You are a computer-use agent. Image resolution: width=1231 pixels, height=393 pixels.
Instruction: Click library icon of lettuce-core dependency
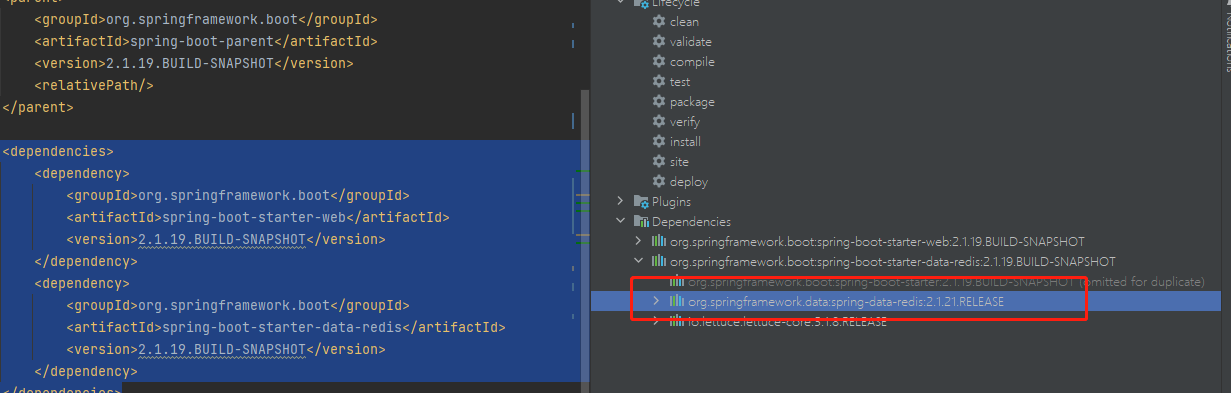point(677,321)
